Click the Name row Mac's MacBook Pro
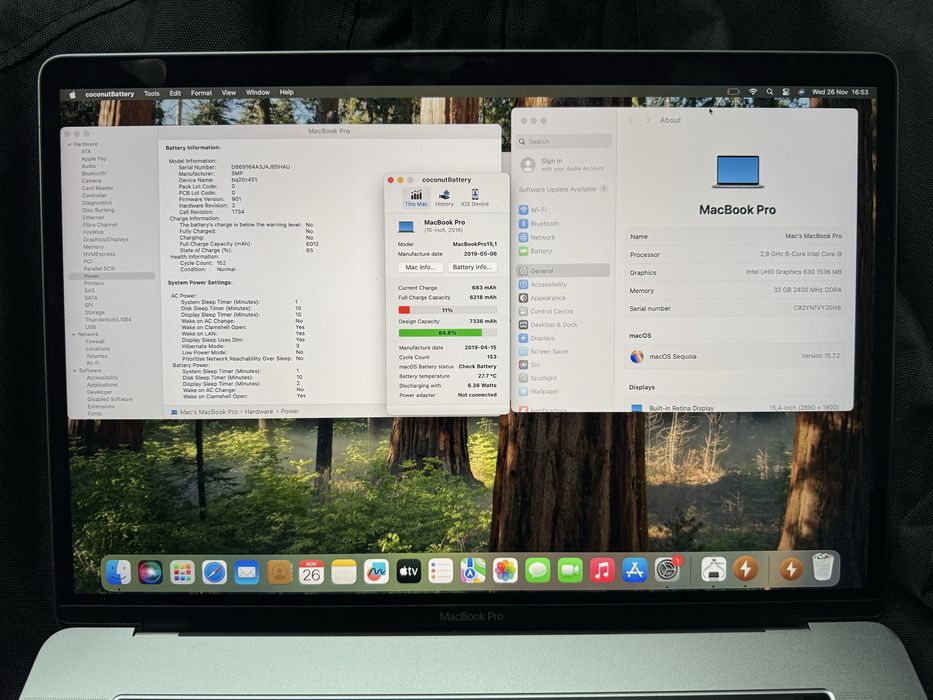The width and height of the screenshot is (933, 700). tap(735, 236)
